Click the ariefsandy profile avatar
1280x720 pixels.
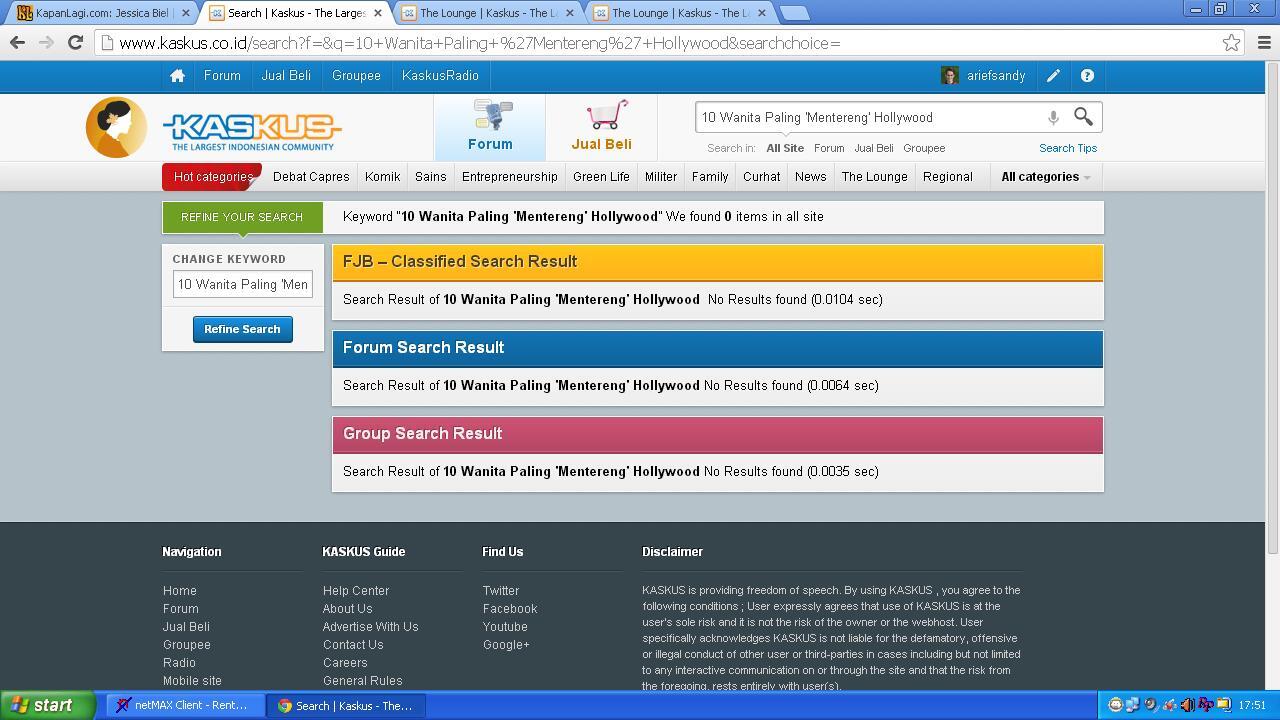click(x=950, y=76)
